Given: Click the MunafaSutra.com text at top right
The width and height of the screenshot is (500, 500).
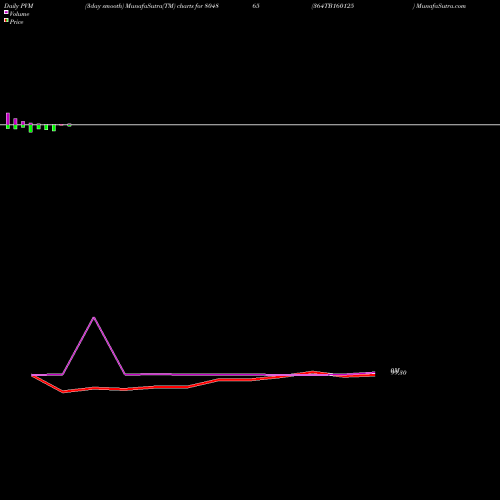Looking at the screenshot, I should point(441,6).
